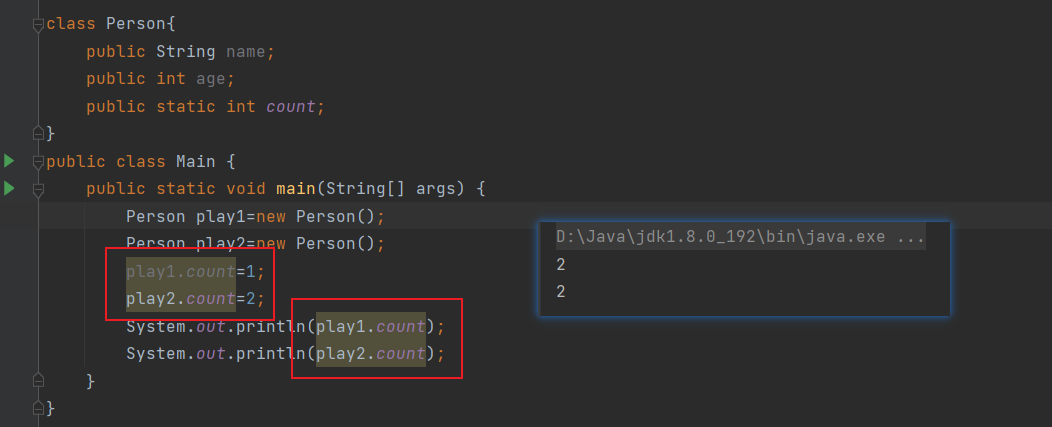This screenshot has width=1052, height=427.
Task: Click the run arrow beside class Main
Action: pyautogui.click(x=9, y=161)
